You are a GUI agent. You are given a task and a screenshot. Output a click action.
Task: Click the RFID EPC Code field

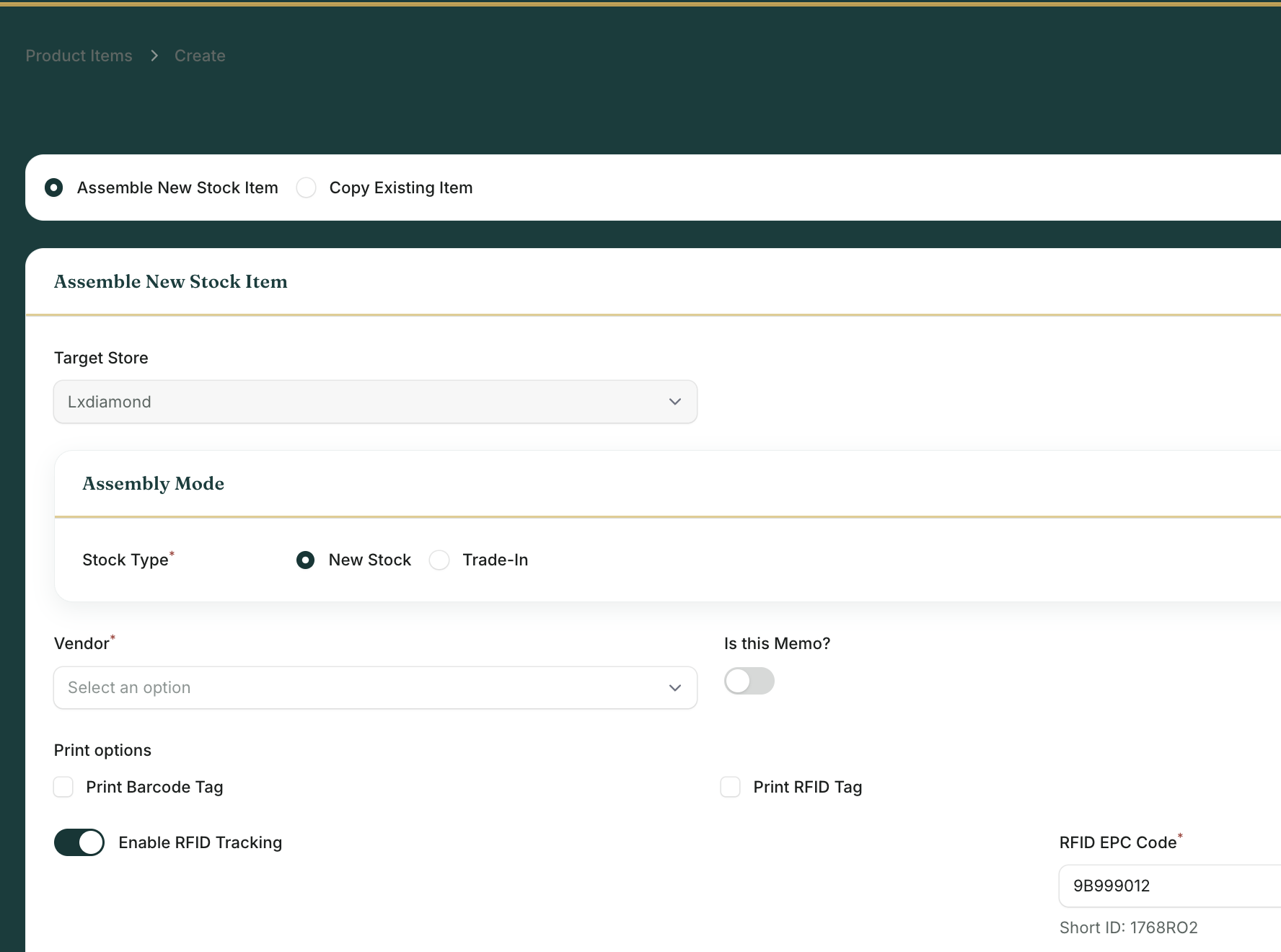coord(1170,886)
